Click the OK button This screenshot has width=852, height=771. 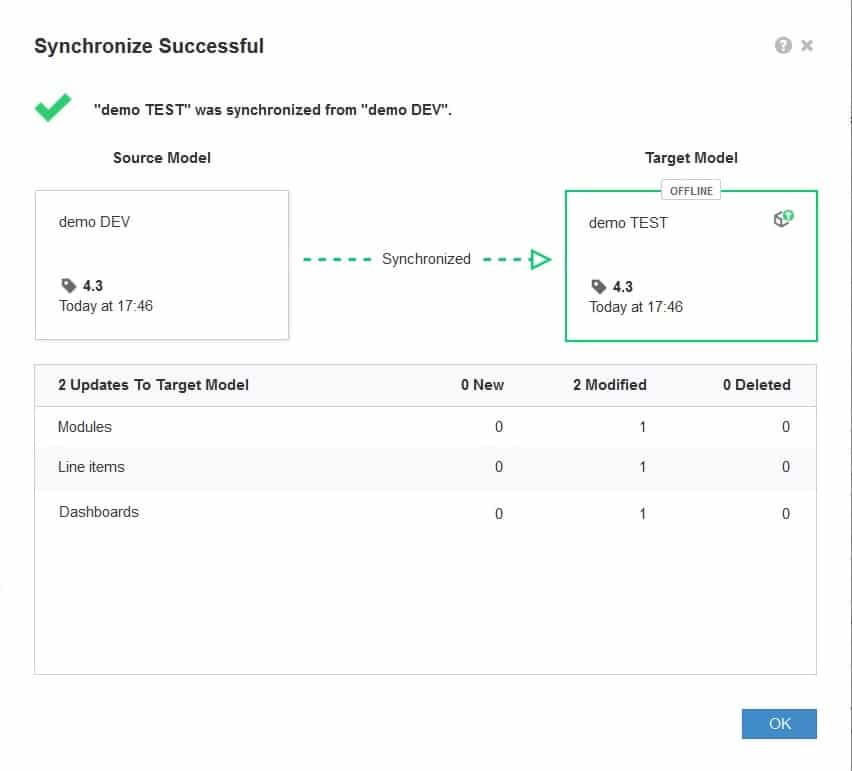[779, 724]
